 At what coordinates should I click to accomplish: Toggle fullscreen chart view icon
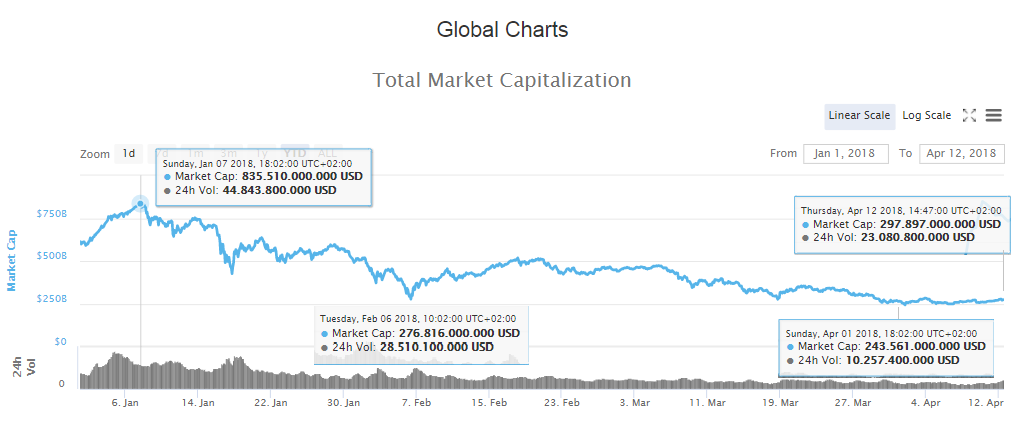(x=968, y=116)
